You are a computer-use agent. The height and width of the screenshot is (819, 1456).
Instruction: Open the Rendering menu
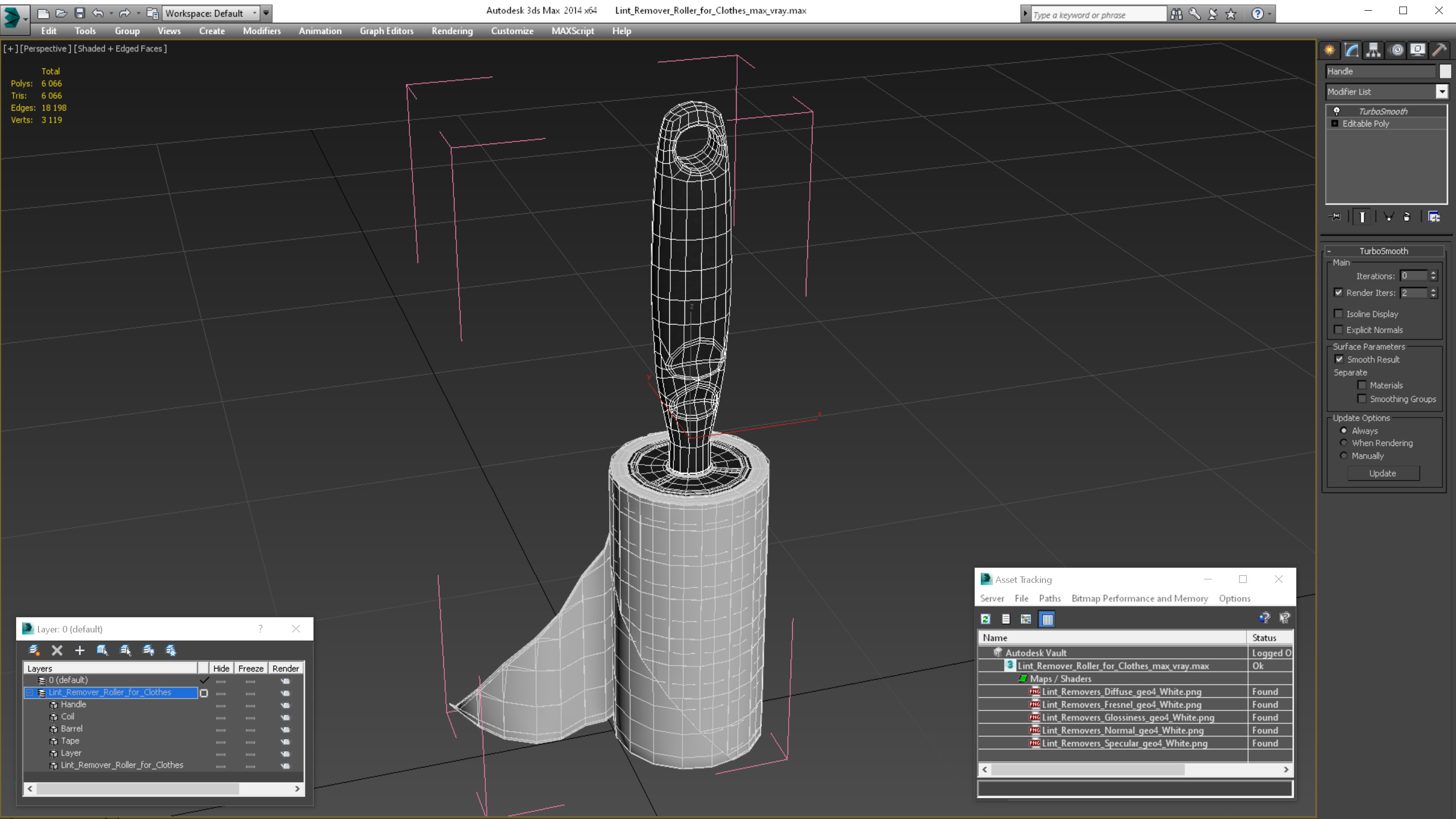(452, 31)
